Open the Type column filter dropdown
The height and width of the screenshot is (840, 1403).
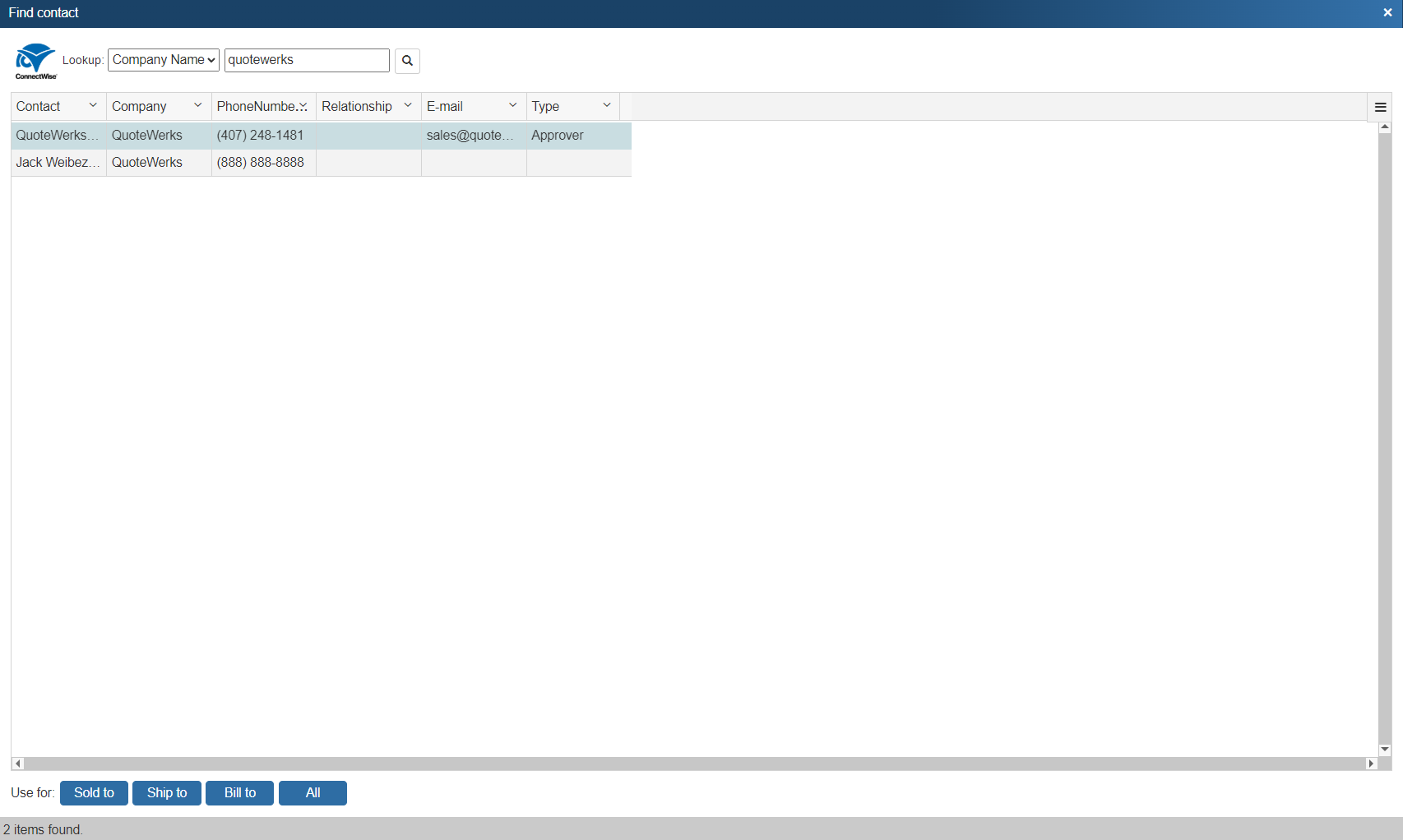607,106
